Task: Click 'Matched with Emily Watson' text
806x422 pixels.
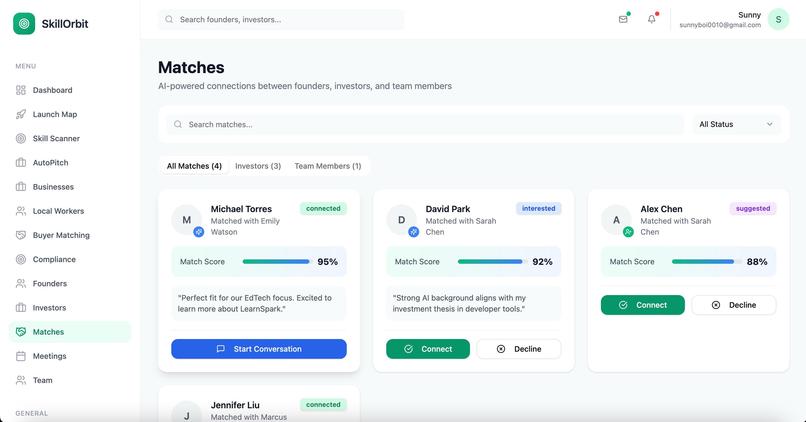Action: pos(245,226)
